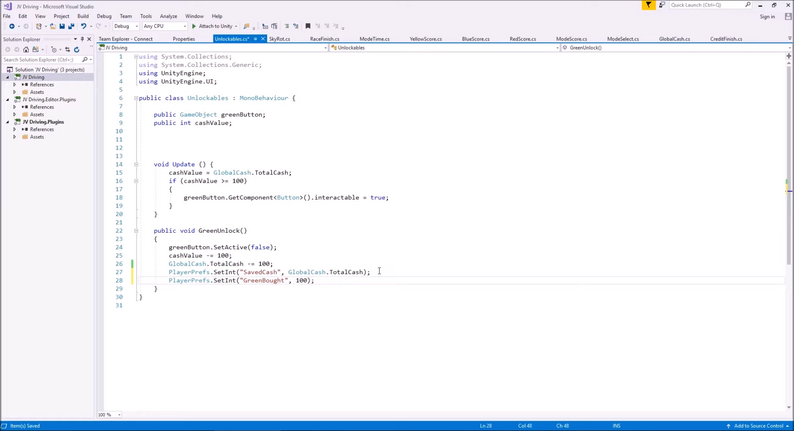Switch to the RaceFinish.cs tab
The image size is (794, 431).
click(325, 39)
